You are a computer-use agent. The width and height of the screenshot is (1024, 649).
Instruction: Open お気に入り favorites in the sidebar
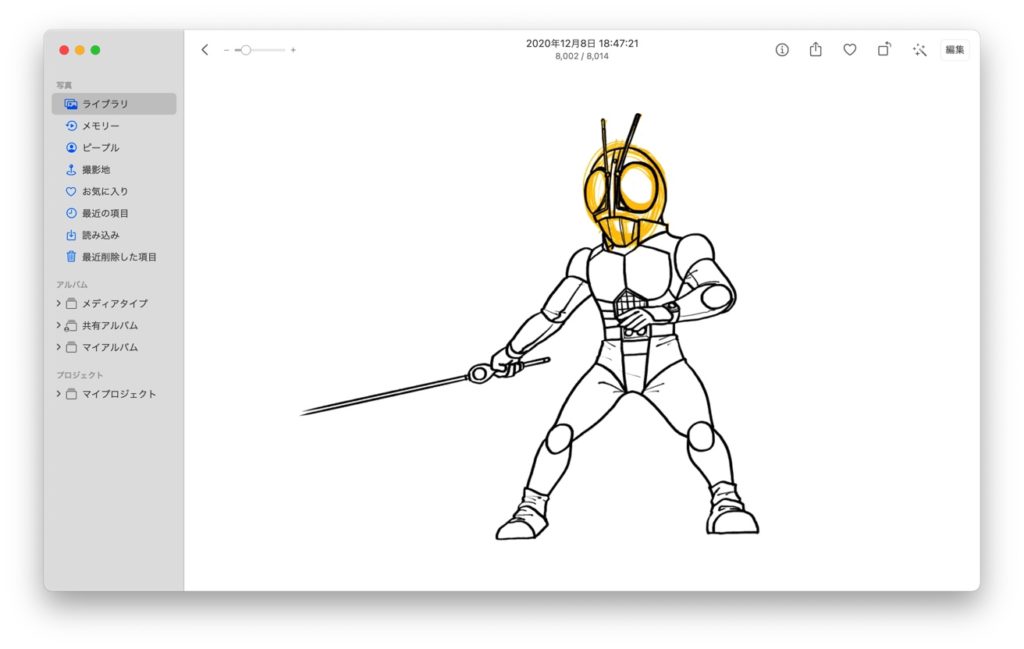pyautogui.click(x=114, y=191)
